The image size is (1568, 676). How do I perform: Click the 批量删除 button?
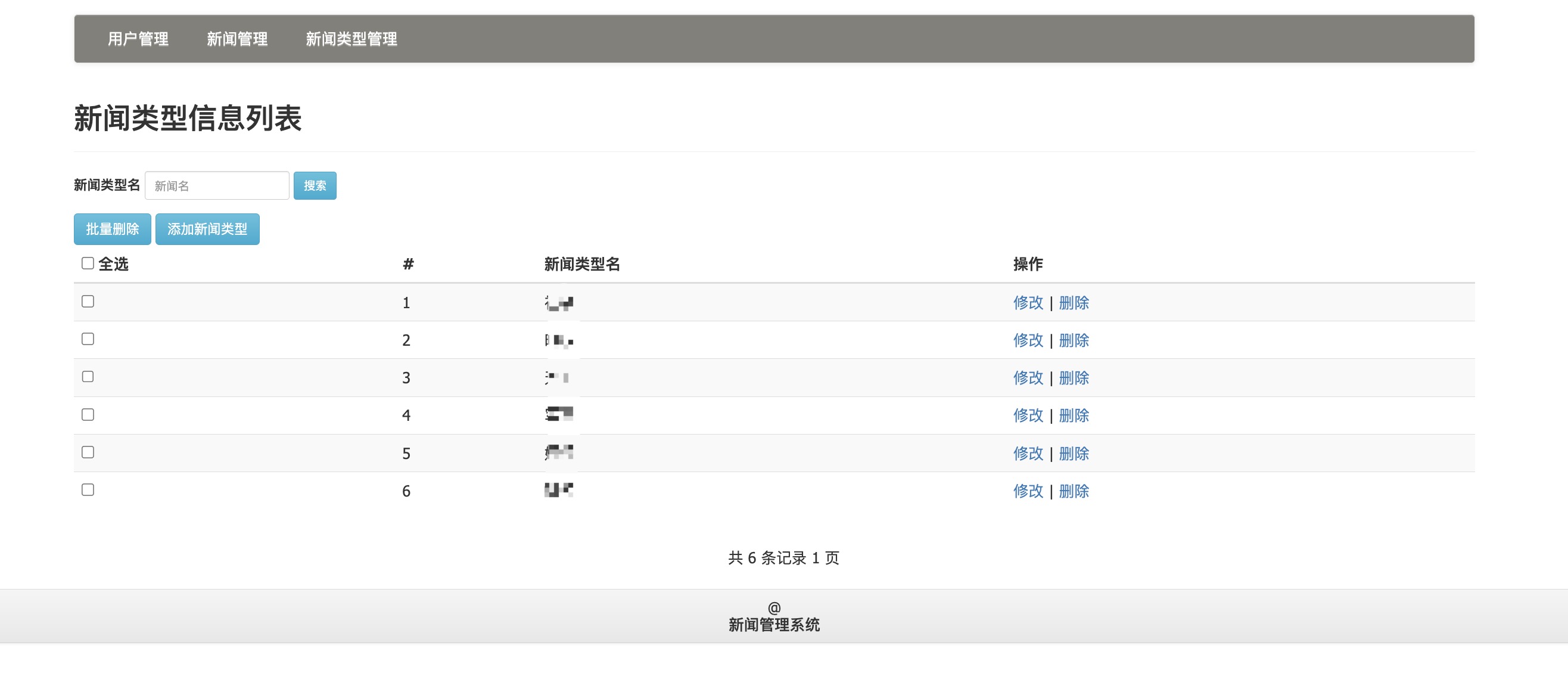[x=113, y=229]
